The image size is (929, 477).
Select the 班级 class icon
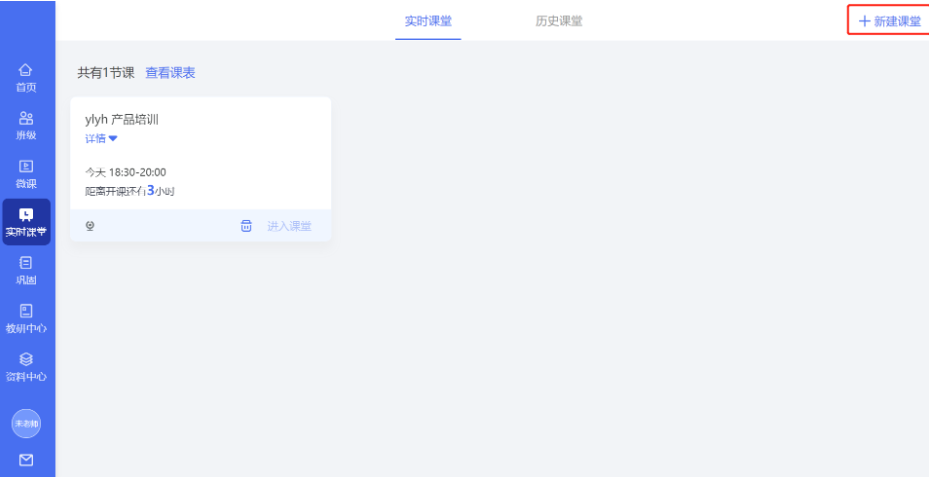tap(26, 119)
